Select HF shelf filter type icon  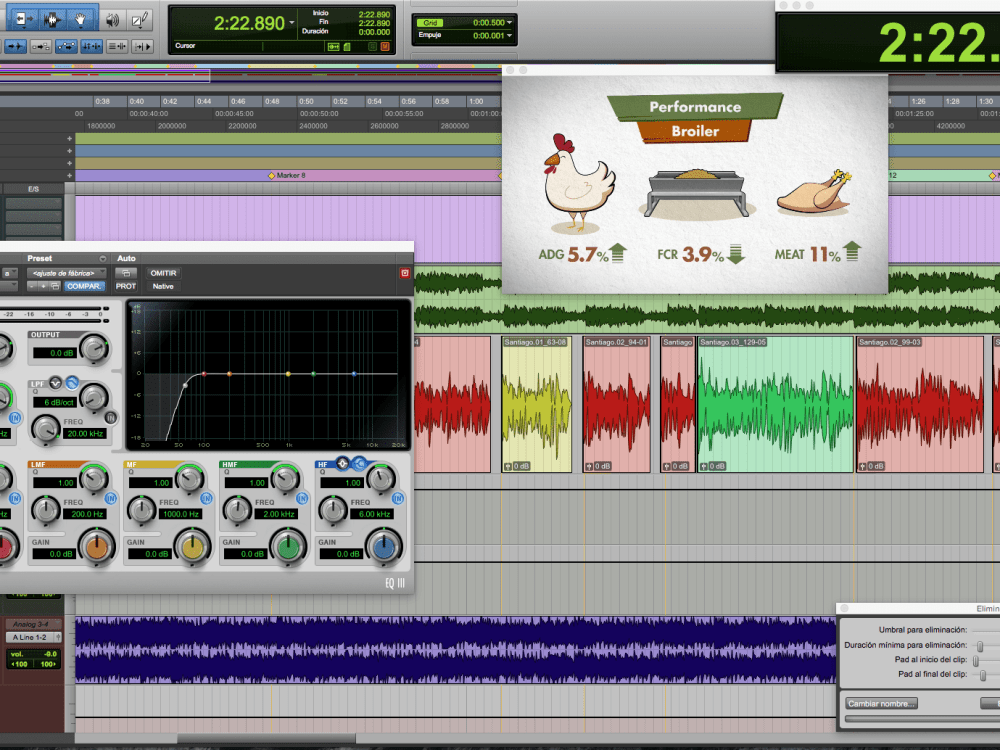[359, 464]
